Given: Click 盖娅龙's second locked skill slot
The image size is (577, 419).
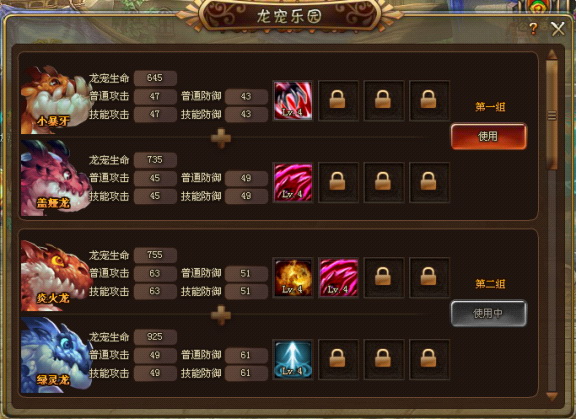Looking at the screenshot, I should 384,182.
